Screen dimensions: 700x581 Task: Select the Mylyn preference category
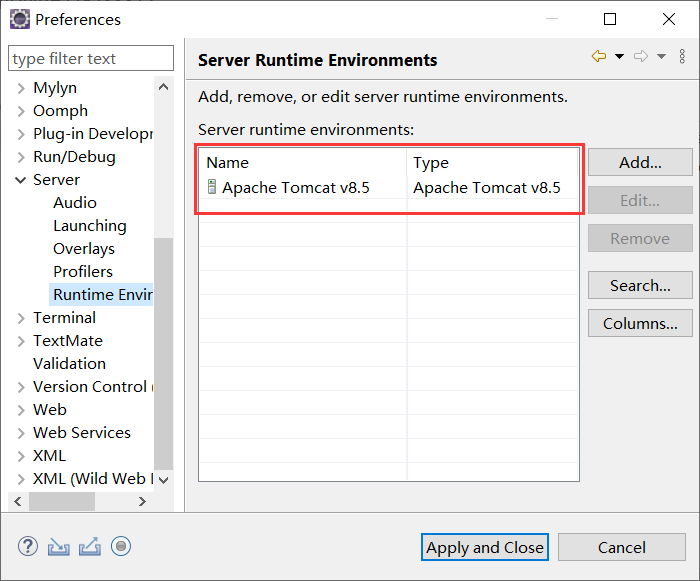[x=55, y=88]
